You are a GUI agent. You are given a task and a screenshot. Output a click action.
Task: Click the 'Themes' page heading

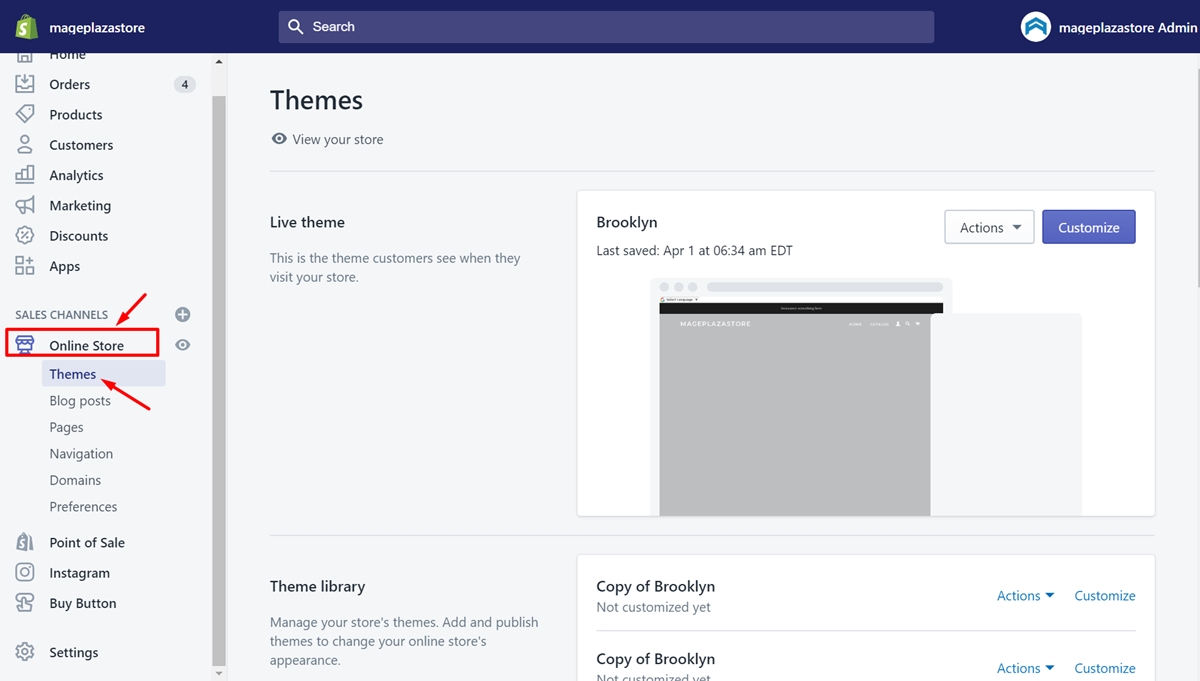[316, 100]
